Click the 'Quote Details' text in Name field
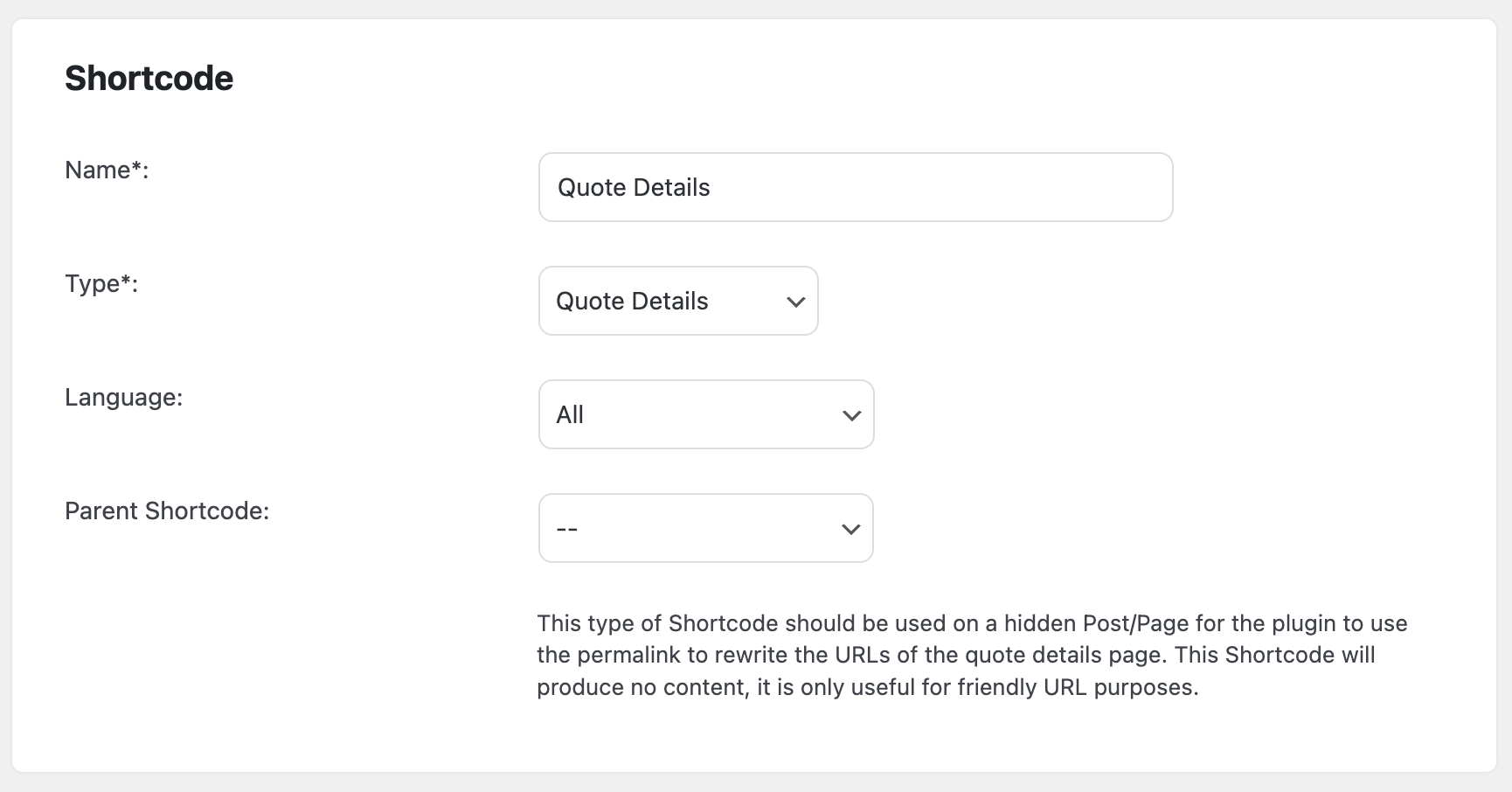 point(634,187)
